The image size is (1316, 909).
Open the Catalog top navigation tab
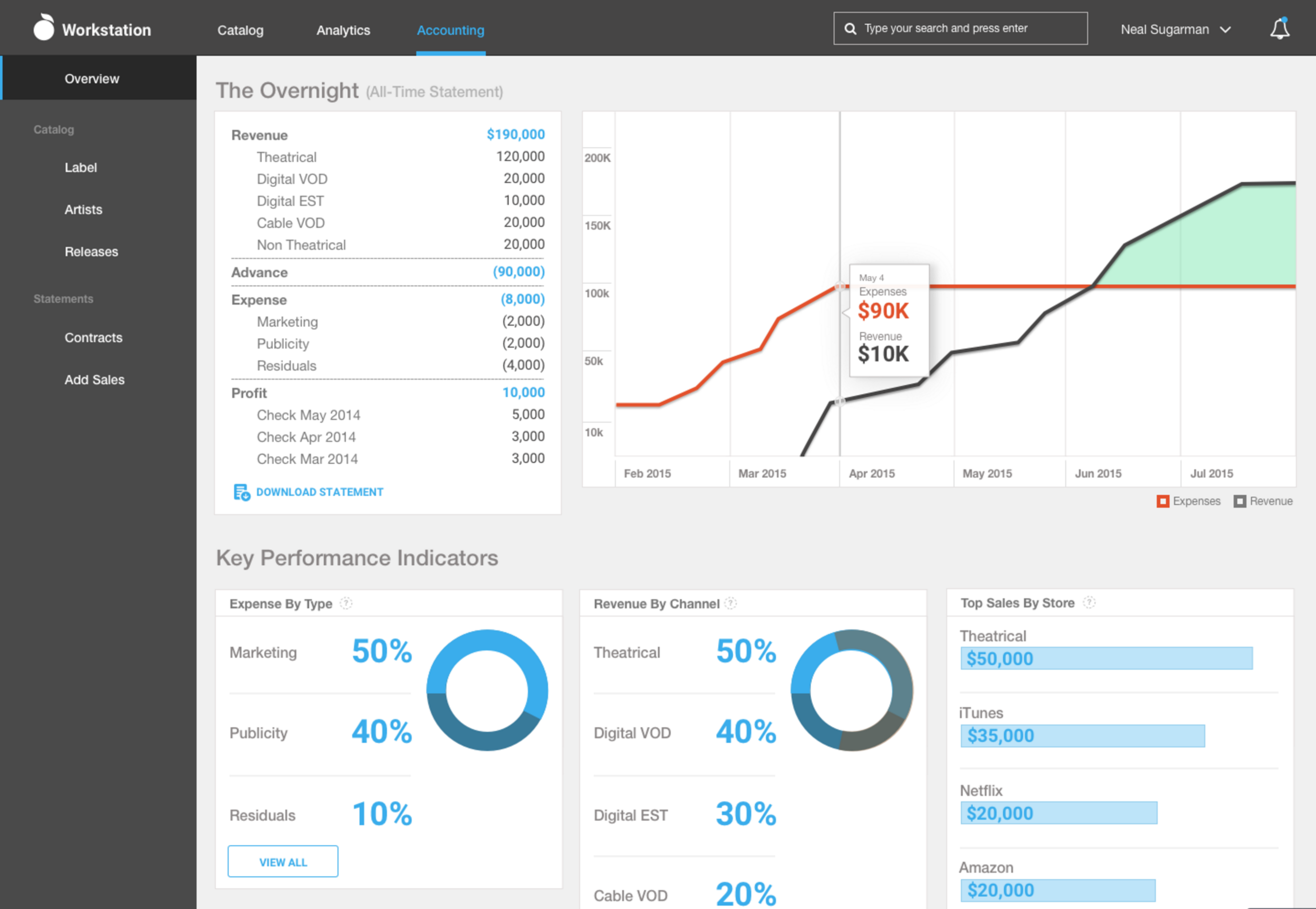point(241,30)
